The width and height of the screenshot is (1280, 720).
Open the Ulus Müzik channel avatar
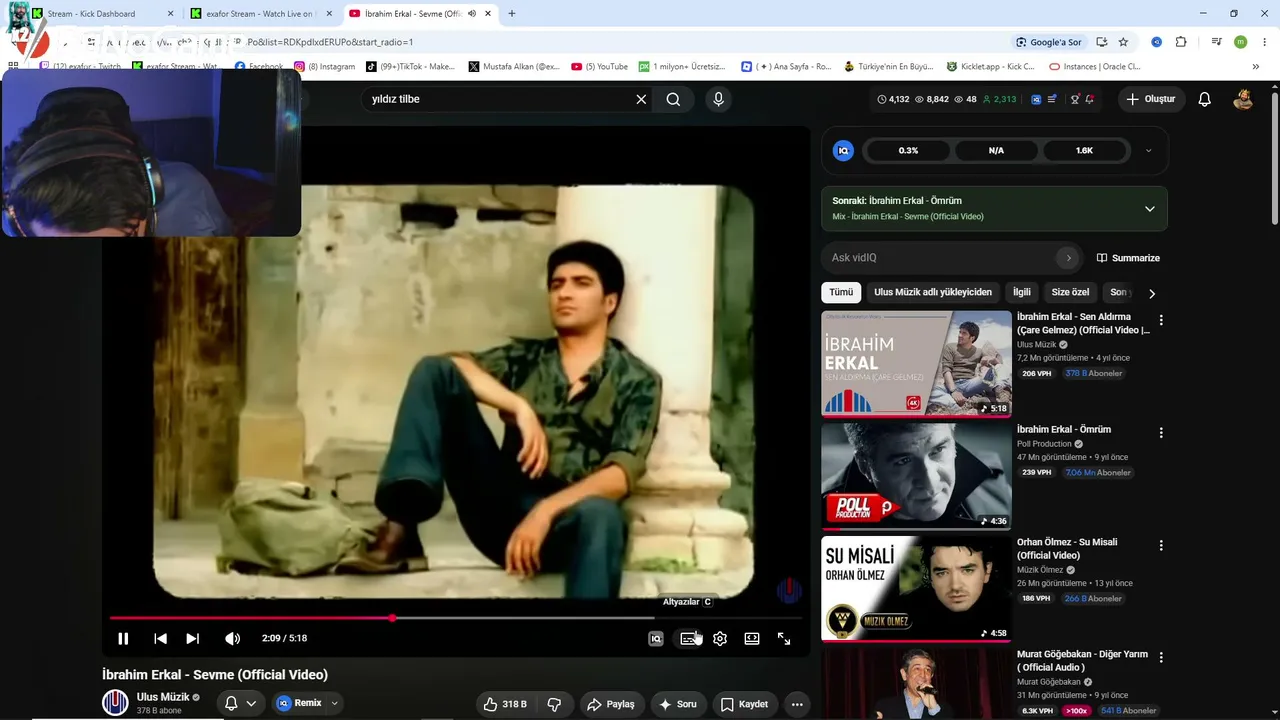click(115, 703)
